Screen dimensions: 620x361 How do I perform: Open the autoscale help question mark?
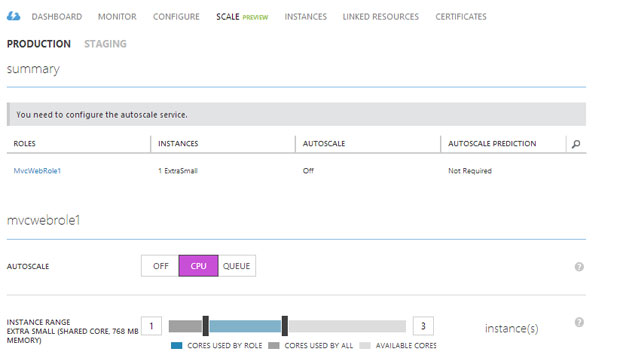pos(579,267)
